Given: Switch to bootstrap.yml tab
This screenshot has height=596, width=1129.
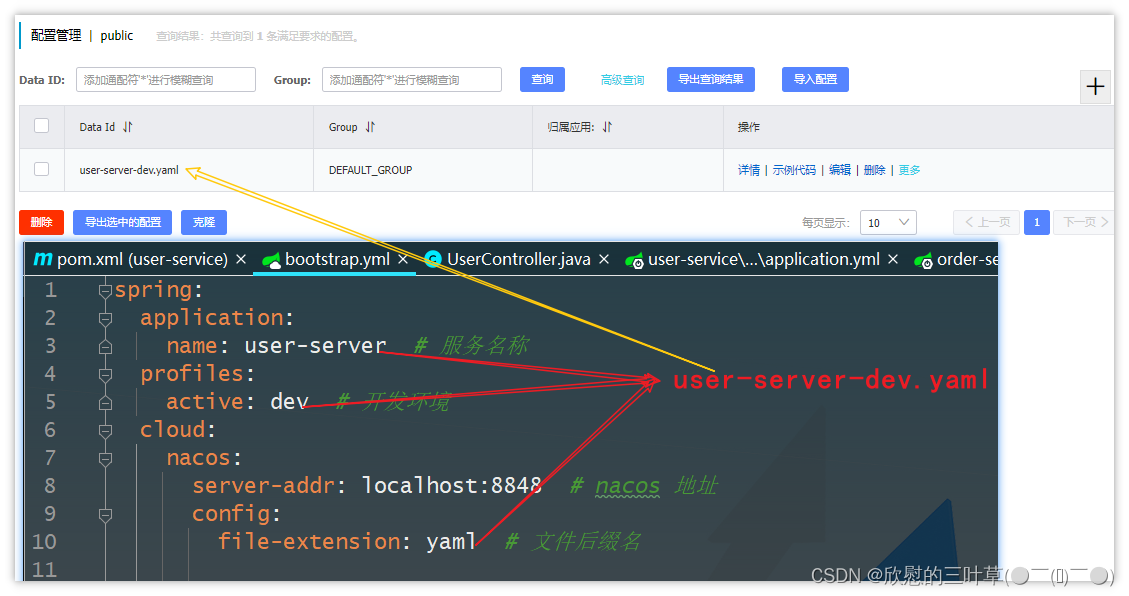Looking at the screenshot, I should [337, 259].
